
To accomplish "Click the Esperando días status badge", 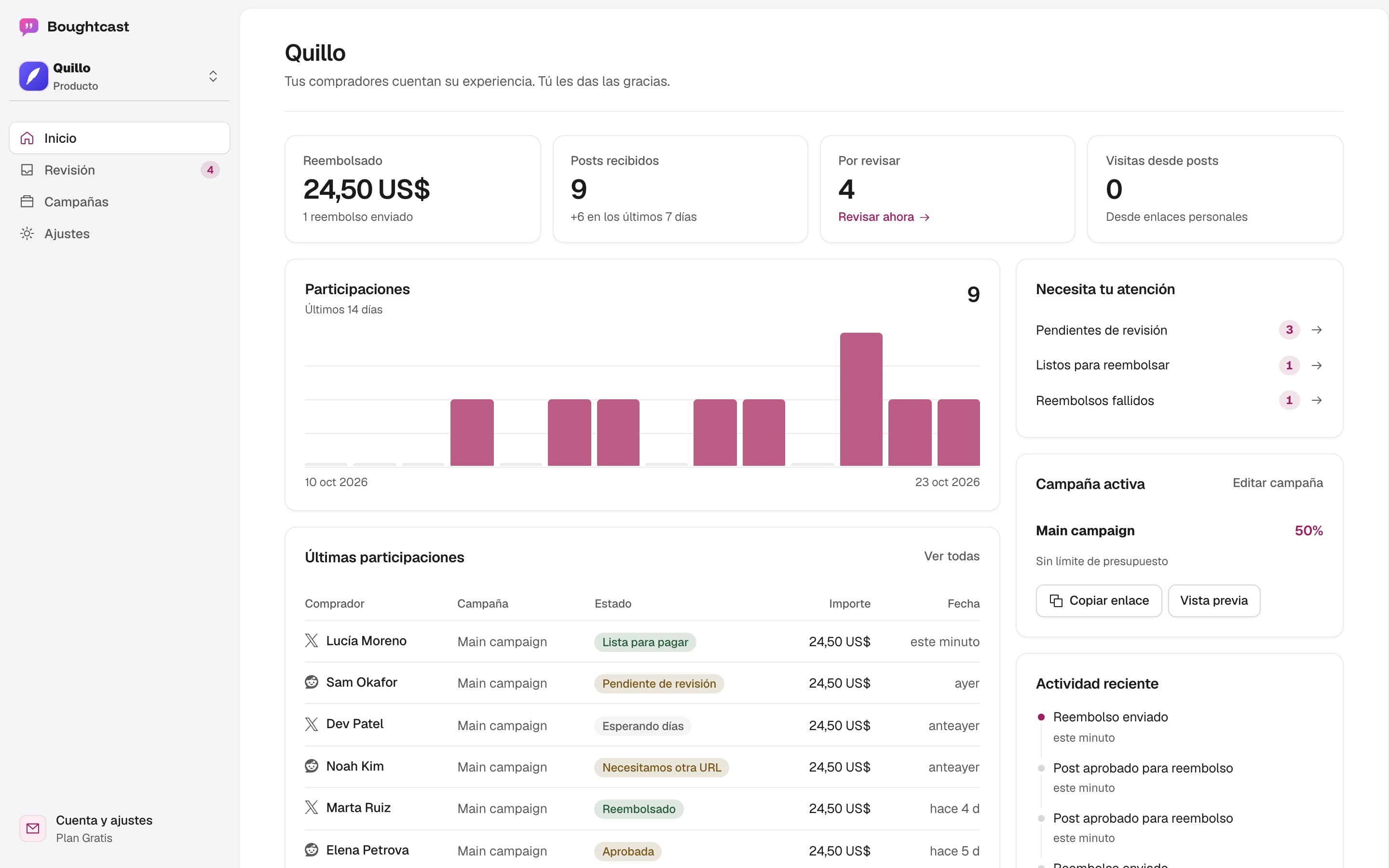I will click(x=642, y=726).
